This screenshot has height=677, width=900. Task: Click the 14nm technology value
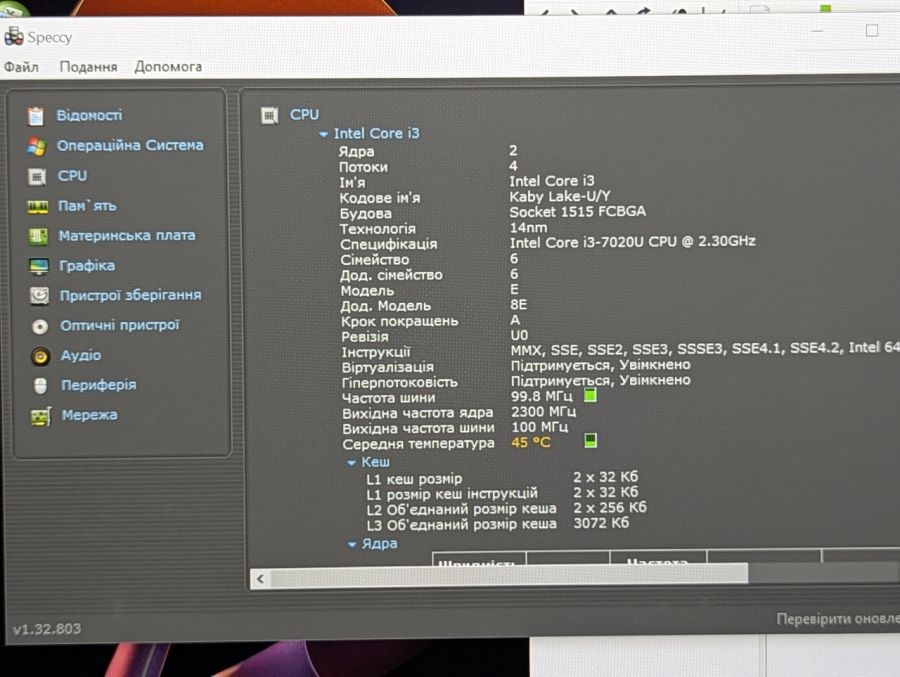528,227
